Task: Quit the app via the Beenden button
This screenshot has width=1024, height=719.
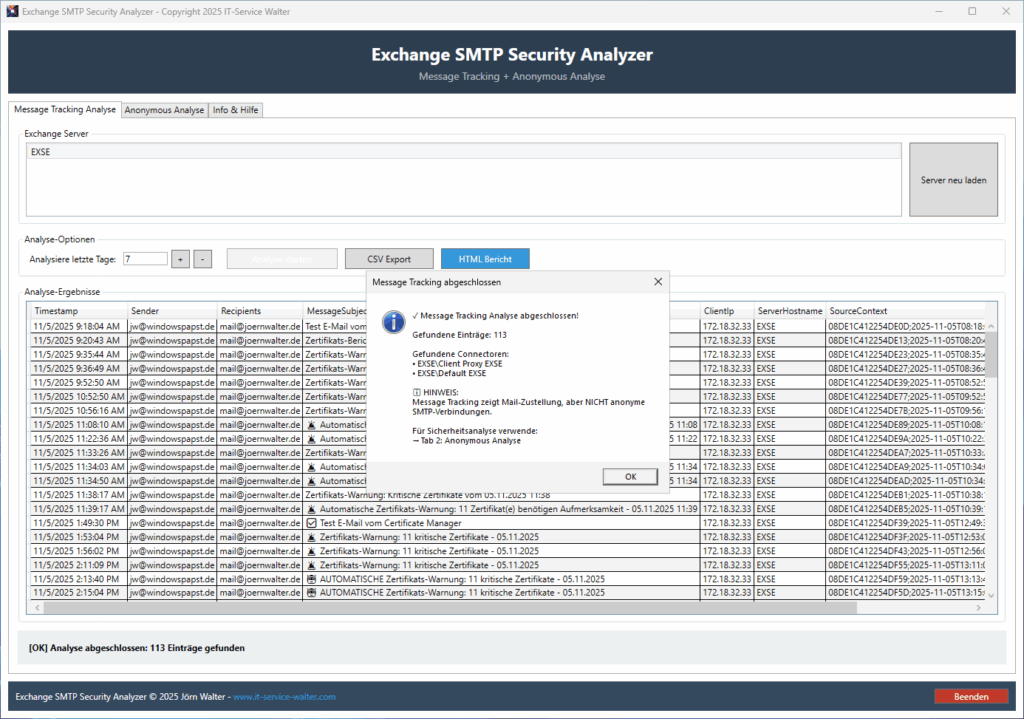Action: [971, 695]
